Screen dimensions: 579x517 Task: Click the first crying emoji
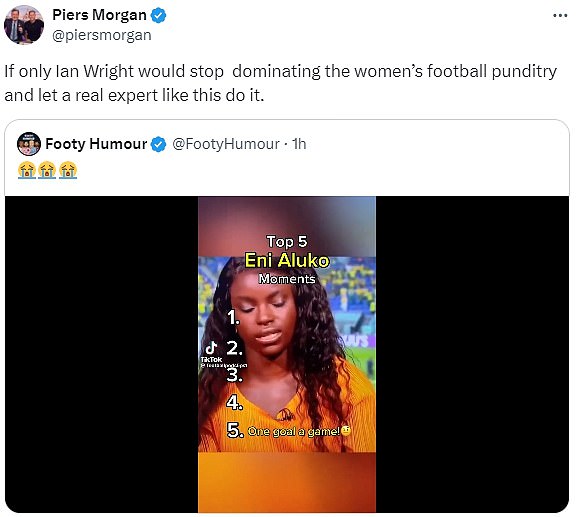[27, 170]
